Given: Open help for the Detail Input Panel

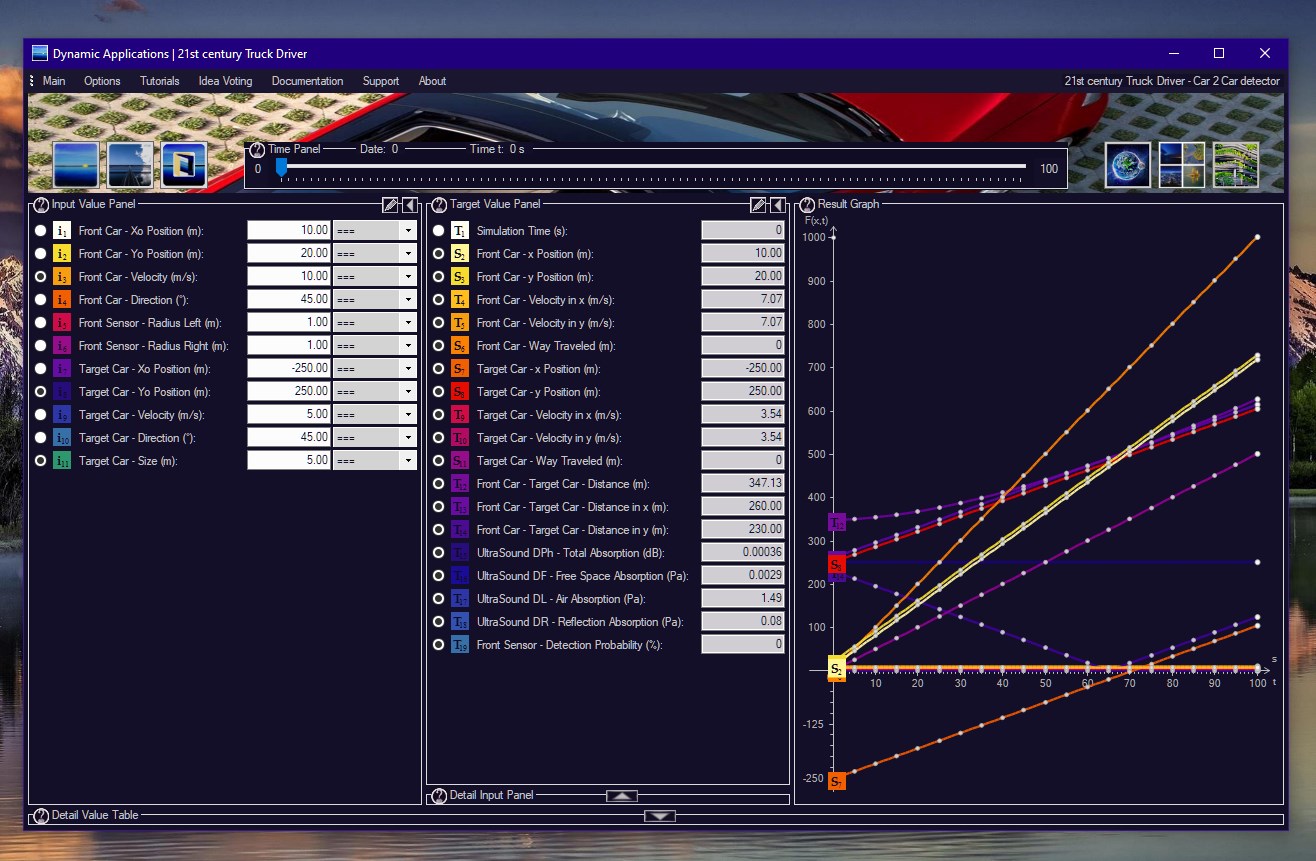Looking at the screenshot, I should [x=439, y=796].
